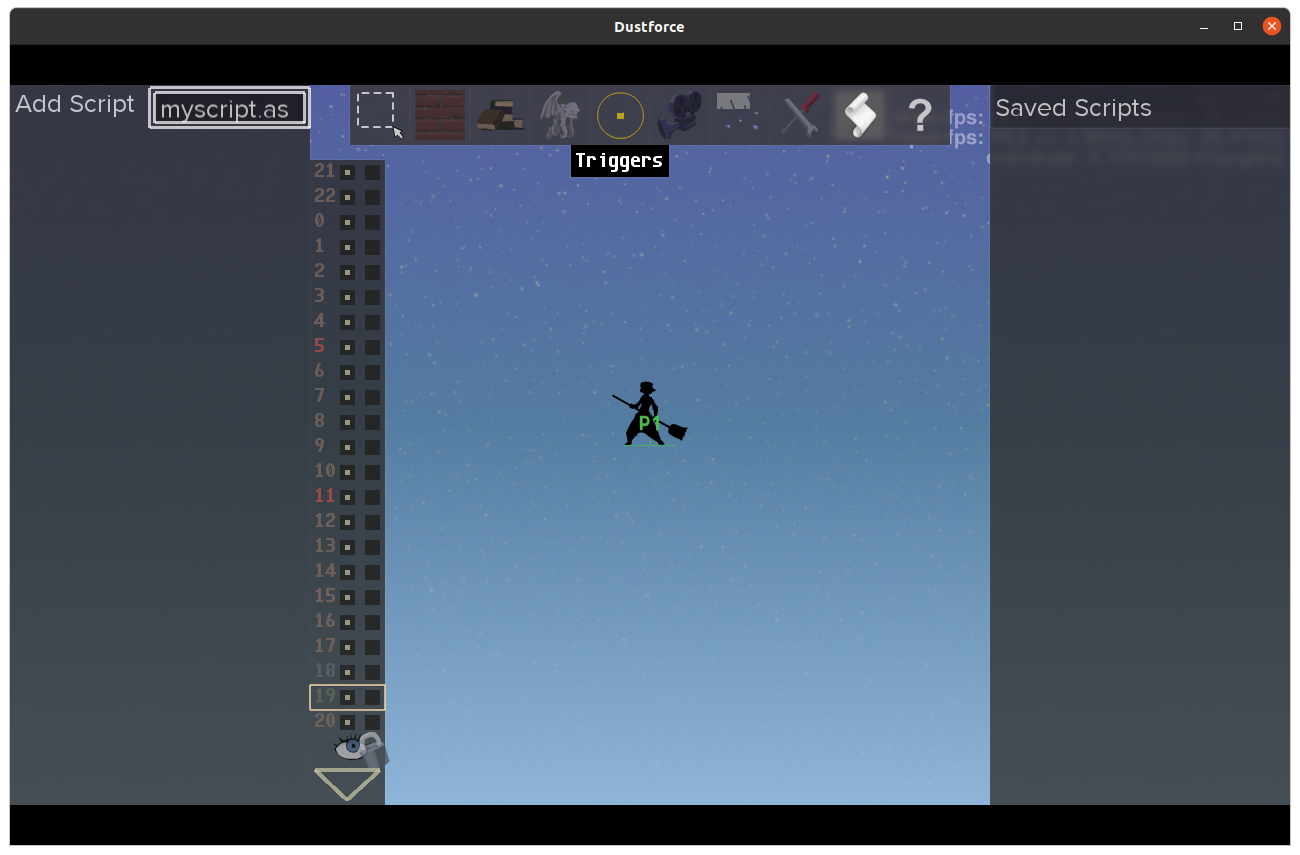This screenshot has width=1300, height=855.
Task: Select the P1 player character in the level
Action: pos(649,413)
